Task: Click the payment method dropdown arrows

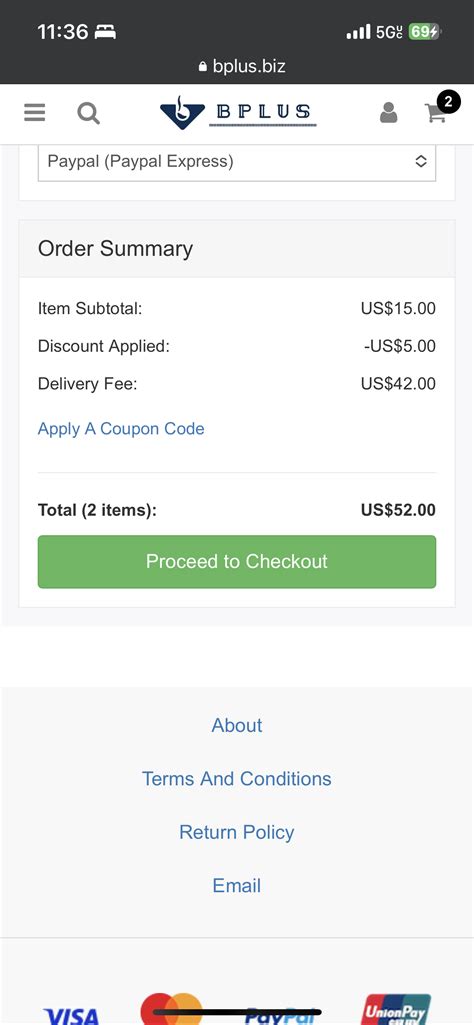Action: pos(421,161)
